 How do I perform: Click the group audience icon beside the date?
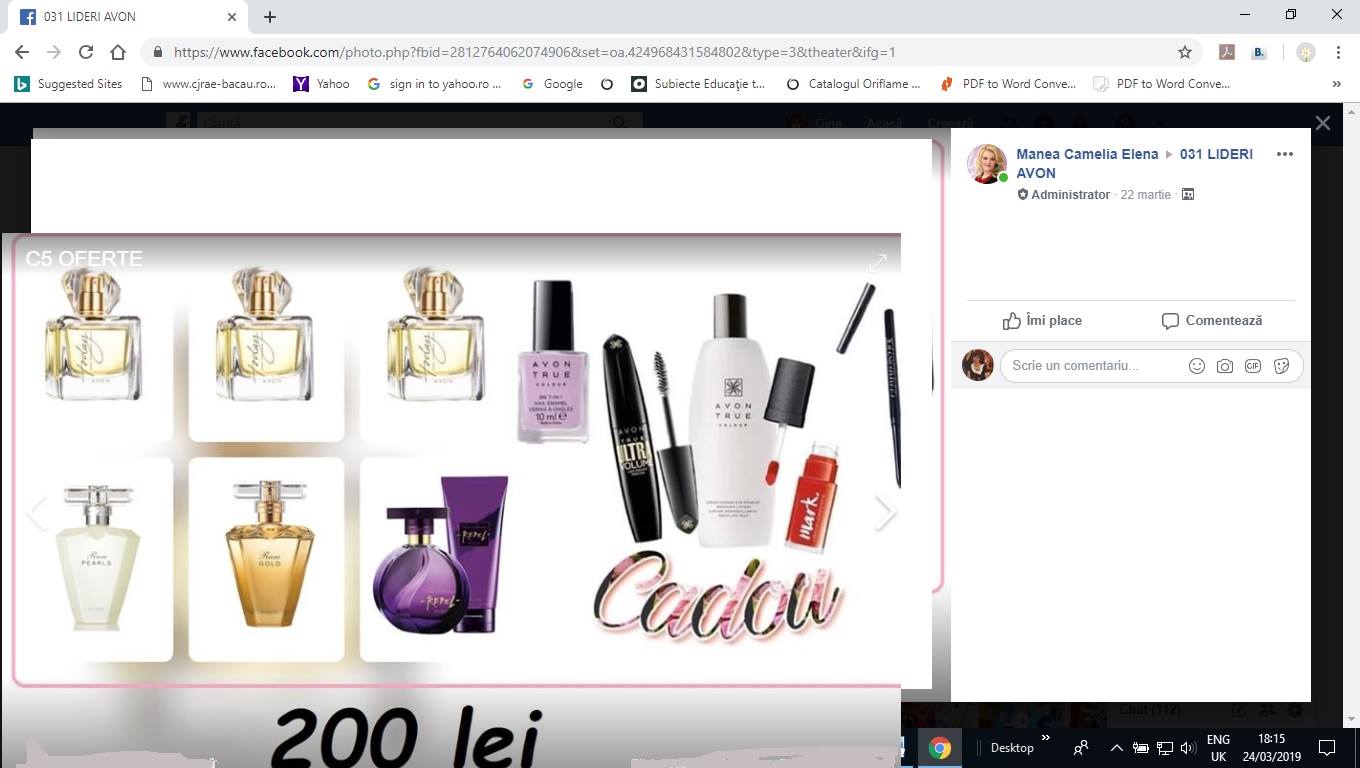(1188, 194)
